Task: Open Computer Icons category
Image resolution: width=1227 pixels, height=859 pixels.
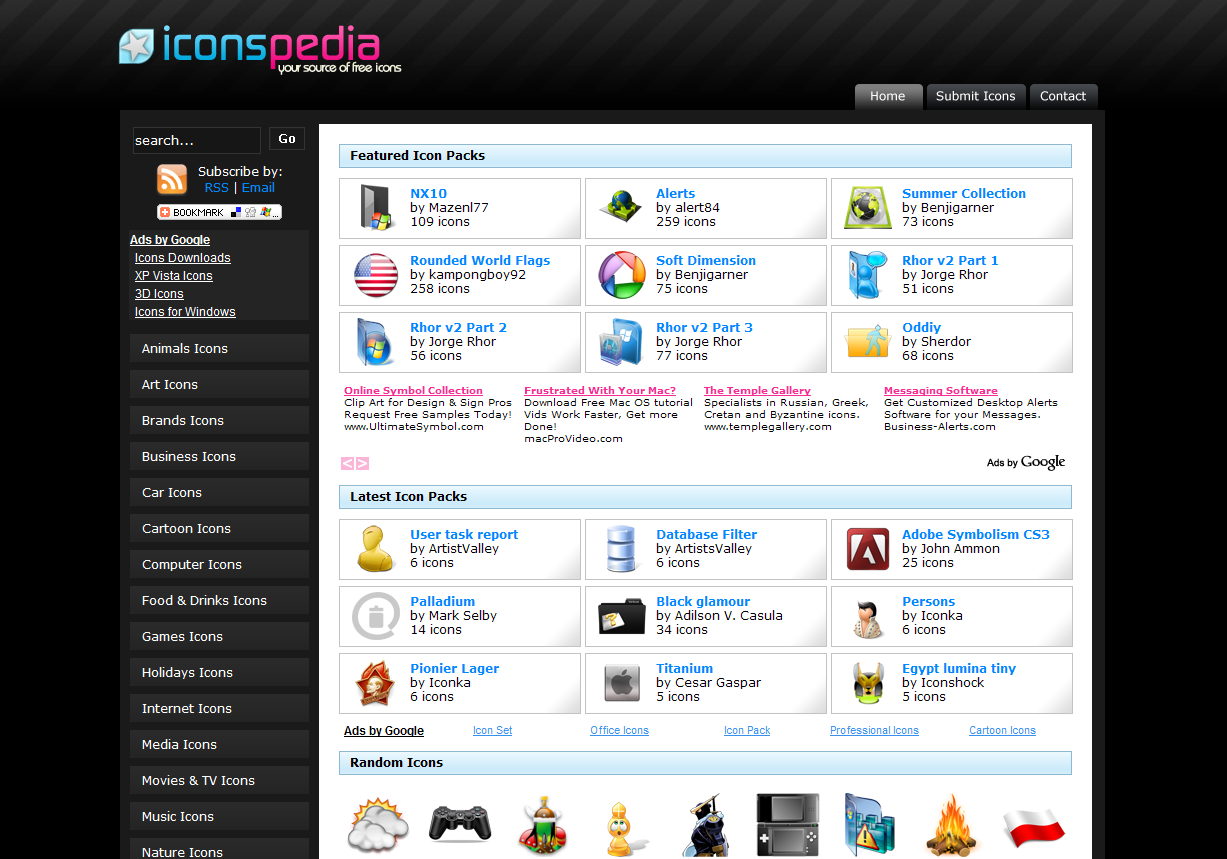Action: (x=219, y=564)
